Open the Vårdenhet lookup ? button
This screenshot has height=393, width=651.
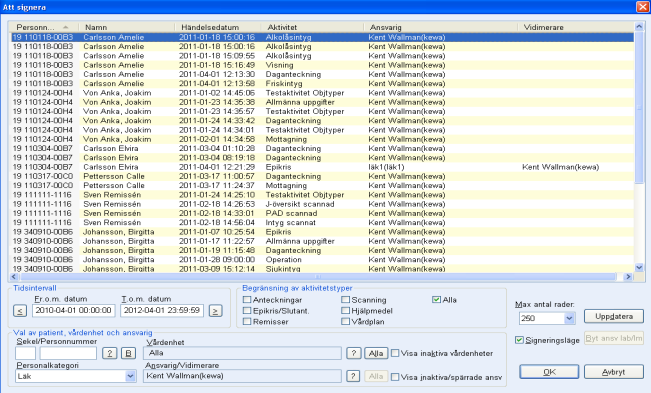[353, 353]
